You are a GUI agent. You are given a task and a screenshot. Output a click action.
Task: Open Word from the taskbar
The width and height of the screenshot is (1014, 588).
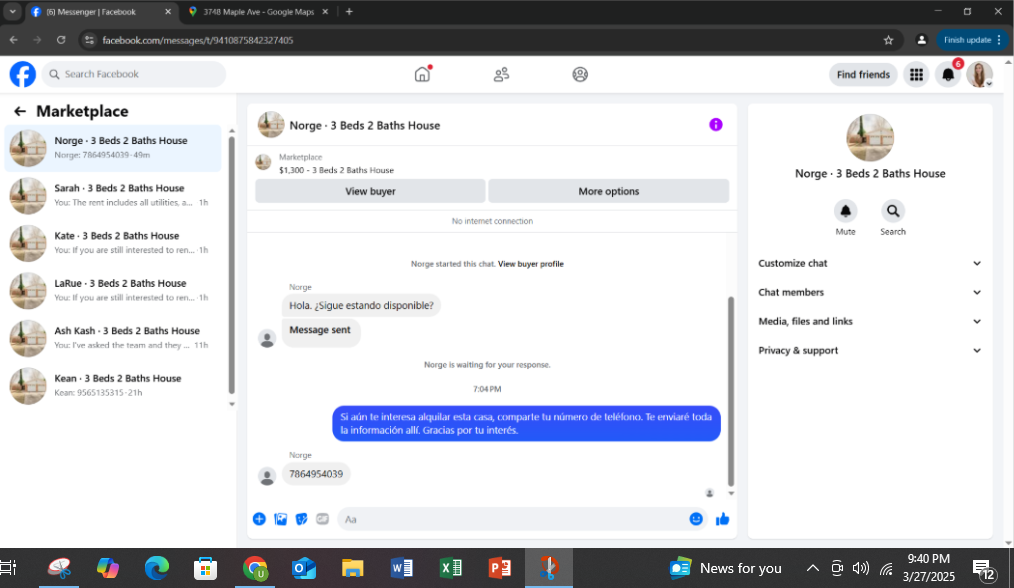point(402,568)
